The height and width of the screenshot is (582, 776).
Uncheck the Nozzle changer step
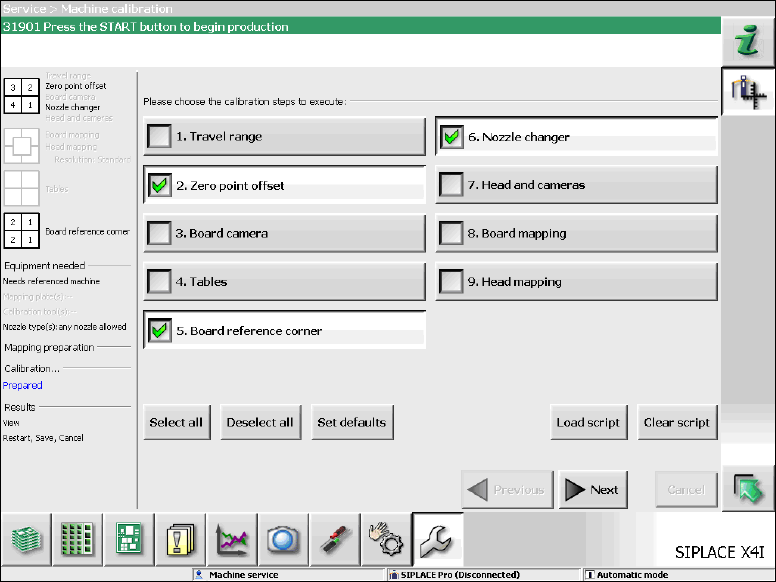451,137
